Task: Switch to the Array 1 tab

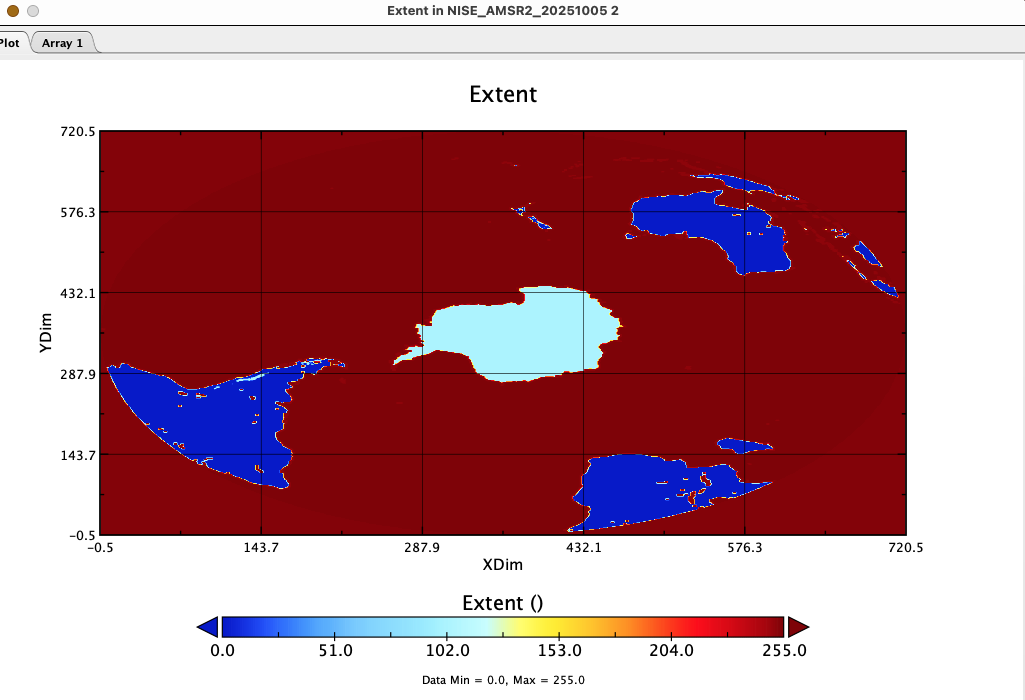Action: [62, 43]
